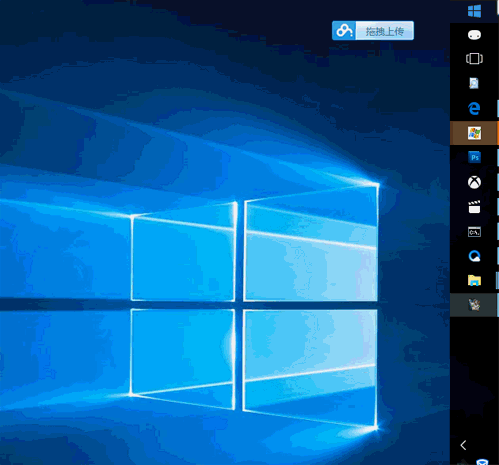Click the 拖拽上传 drag-upload button
Viewport: 499px width, 465px height.
385,31
